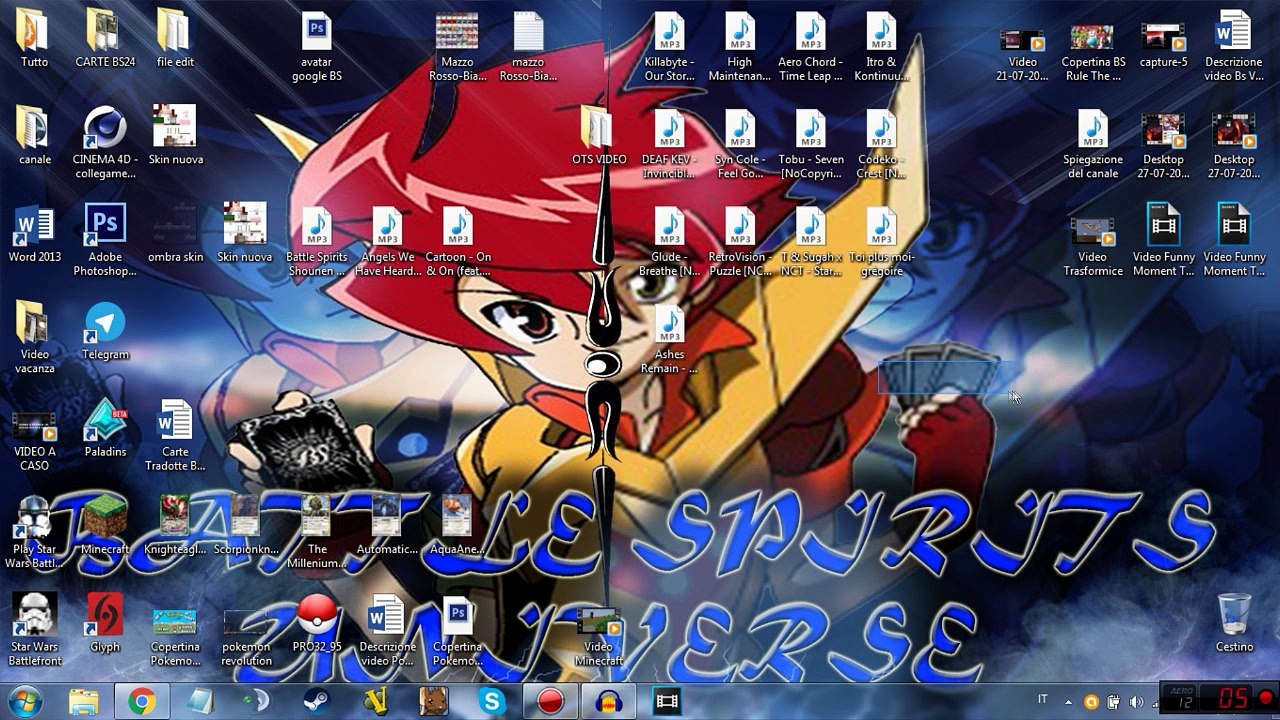Select the 'Aero Chord - Time Leap' MP3
Screen dimensions: 1280x720
(810, 32)
